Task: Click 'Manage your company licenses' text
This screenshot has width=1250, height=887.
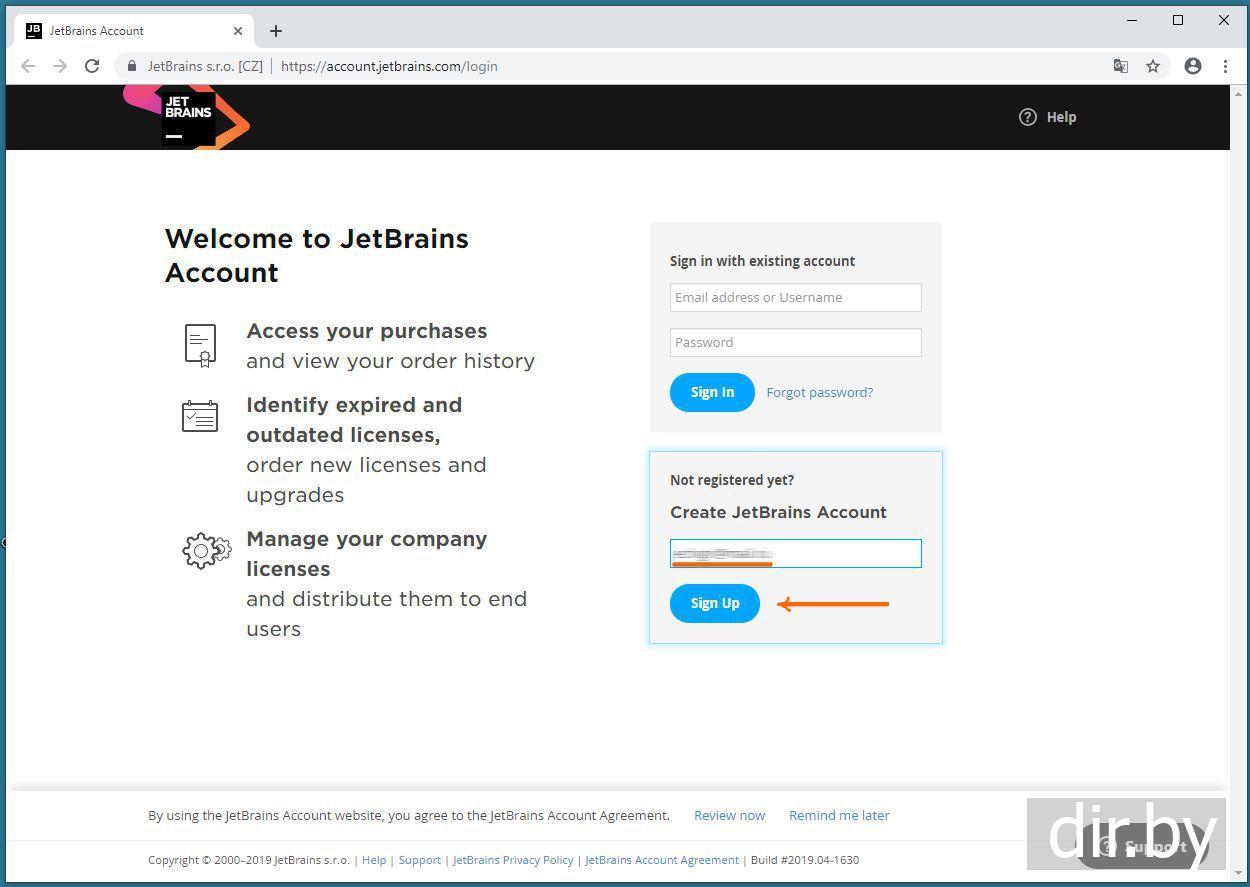Action: (x=367, y=554)
